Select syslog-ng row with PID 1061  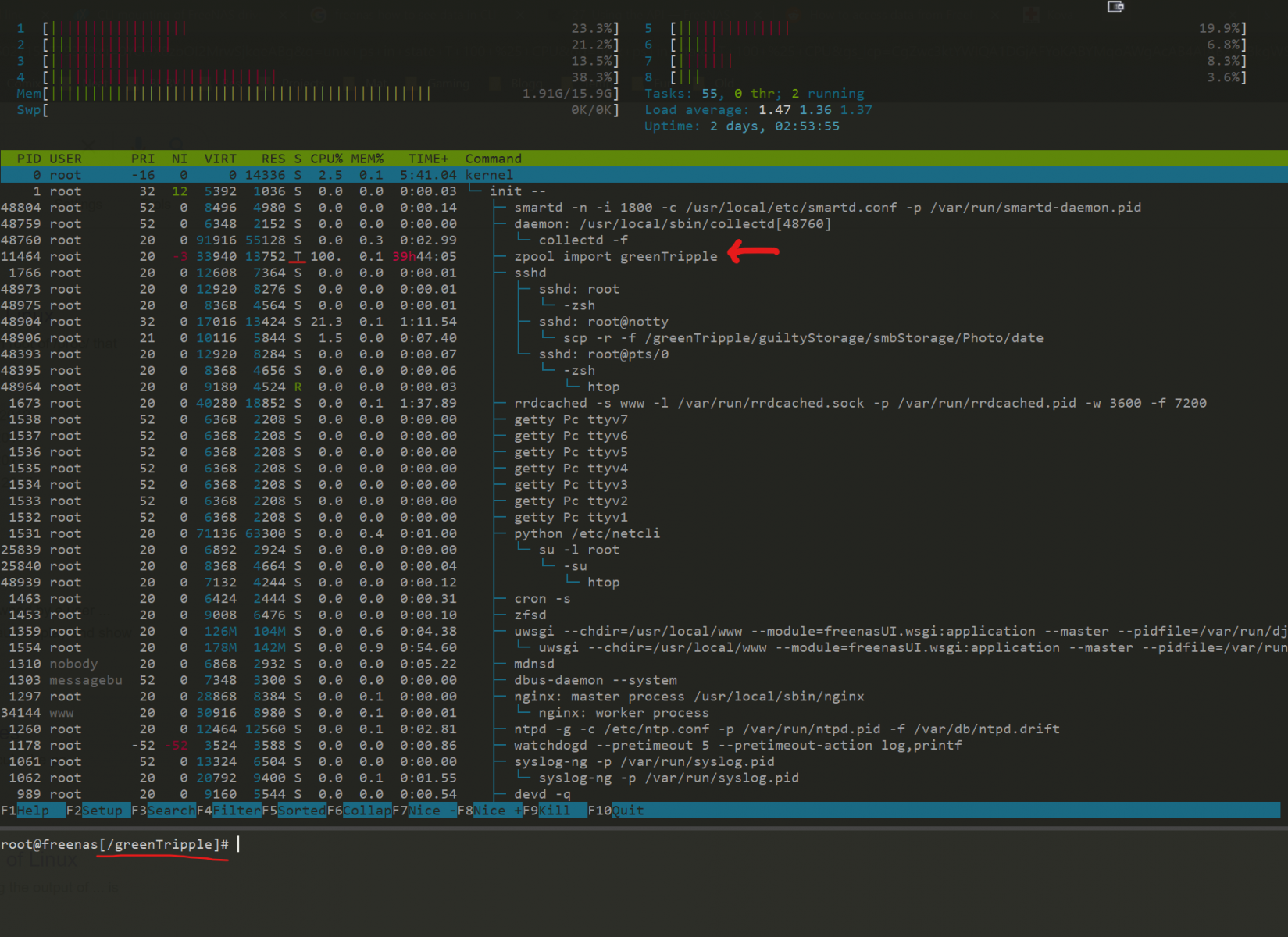tap(644, 762)
